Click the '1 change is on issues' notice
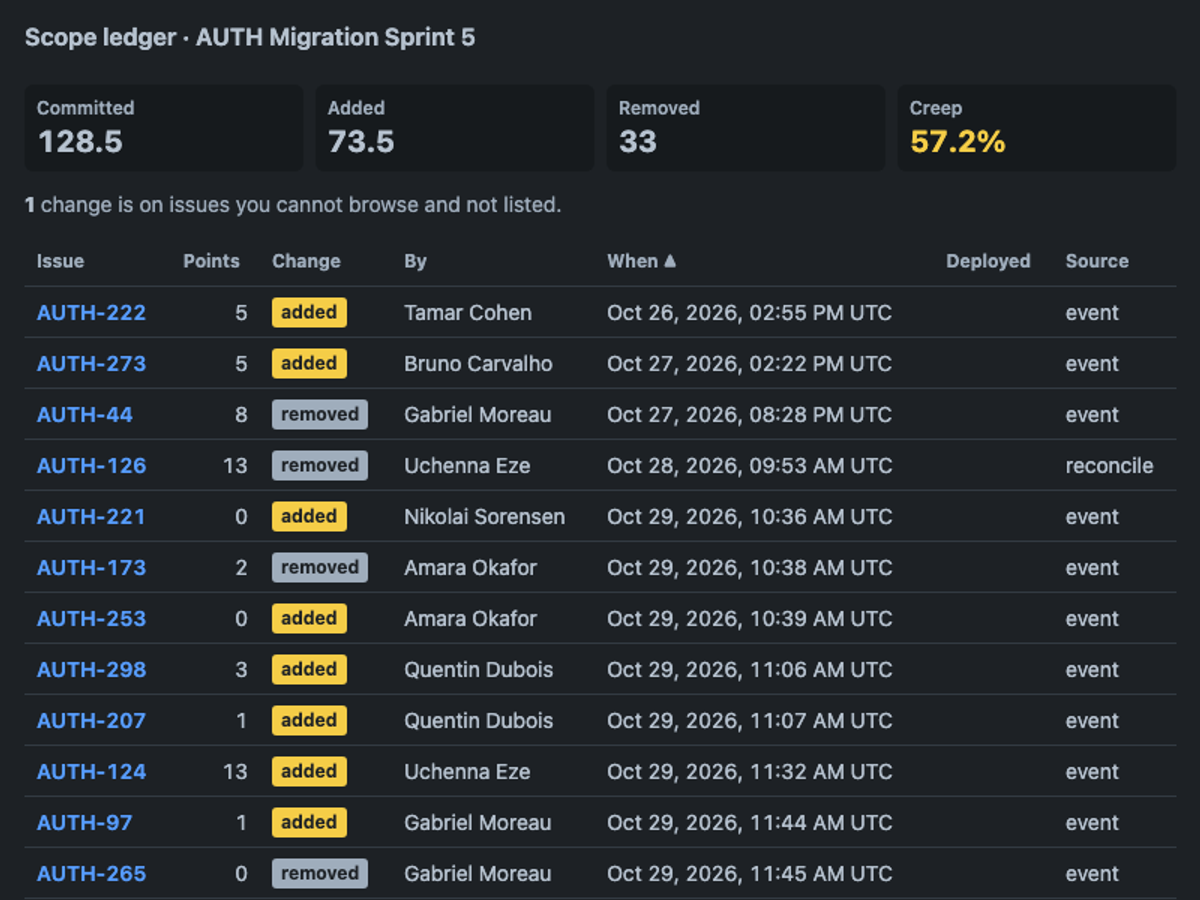This screenshot has height=900, width=1200. [293, 205]
